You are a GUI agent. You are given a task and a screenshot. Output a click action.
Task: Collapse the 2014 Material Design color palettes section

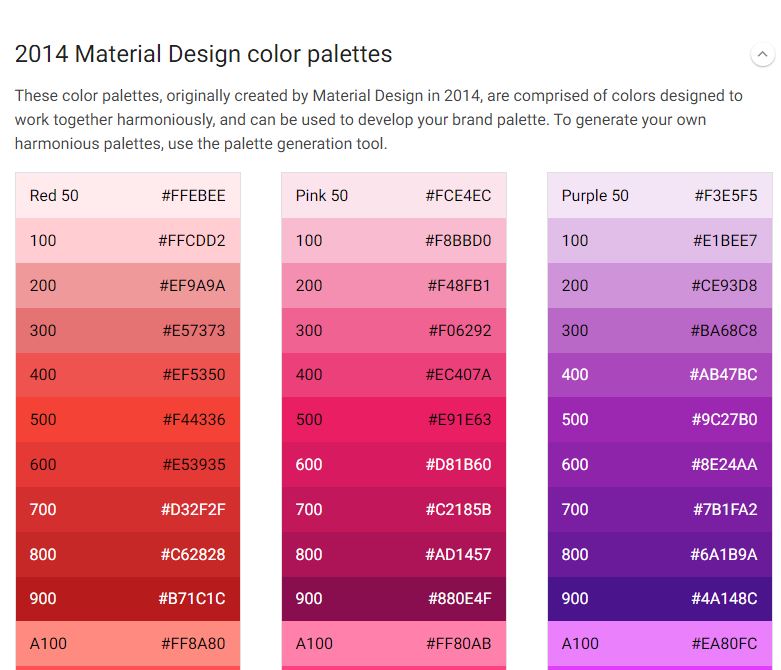(x=762, y=54)
